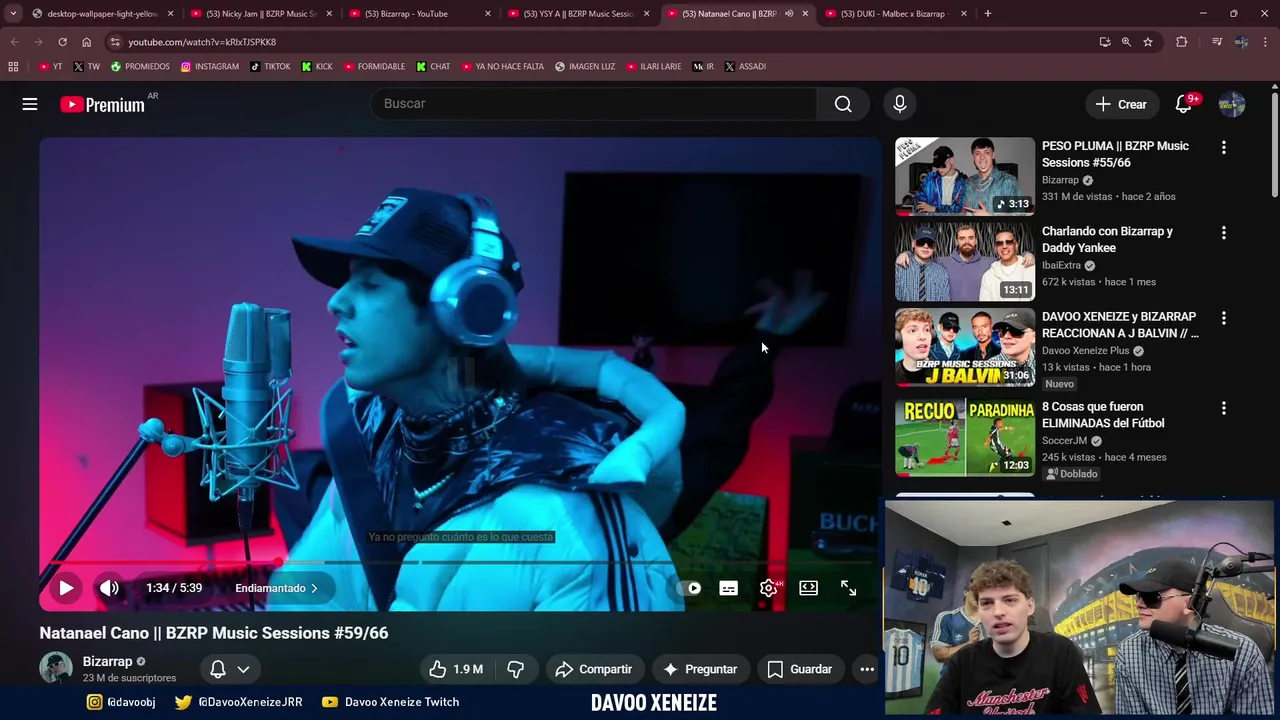Open options for Charlando con Bizarrap video

[1223, 232]
